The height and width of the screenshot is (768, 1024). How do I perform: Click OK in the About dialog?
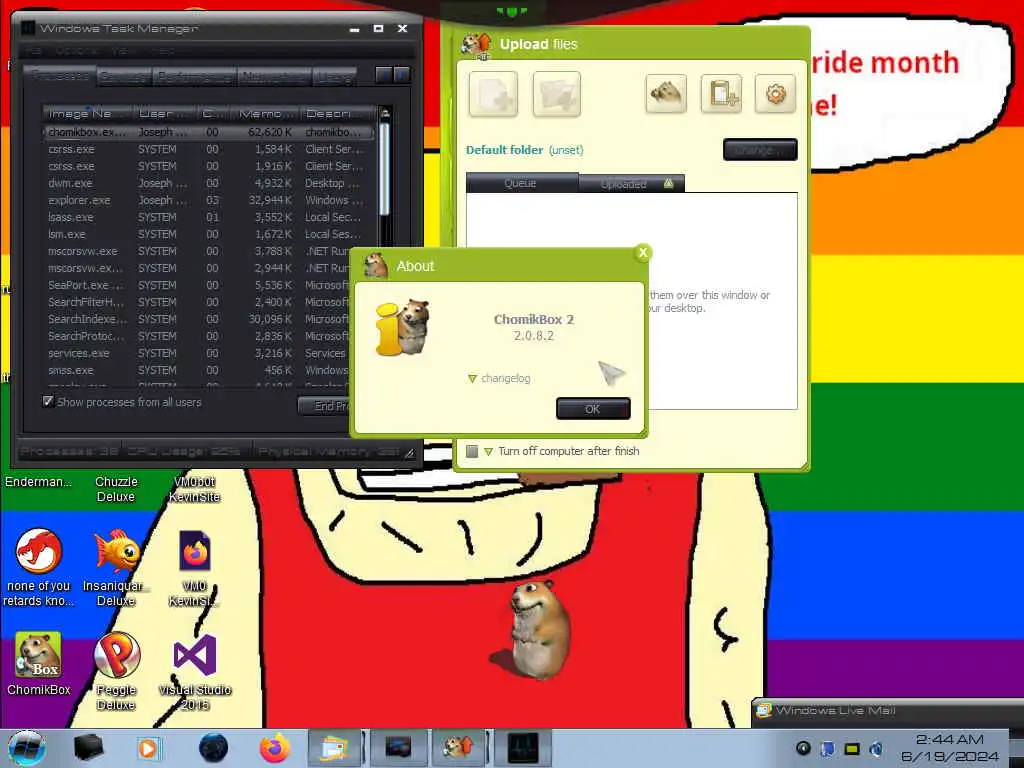[x=593, y=409]
